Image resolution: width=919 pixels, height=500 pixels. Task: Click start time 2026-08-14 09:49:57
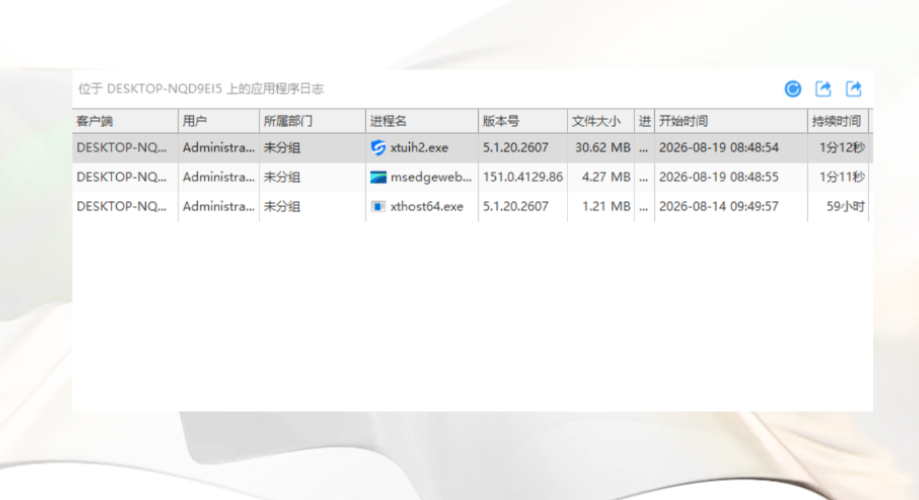[719, 206]
